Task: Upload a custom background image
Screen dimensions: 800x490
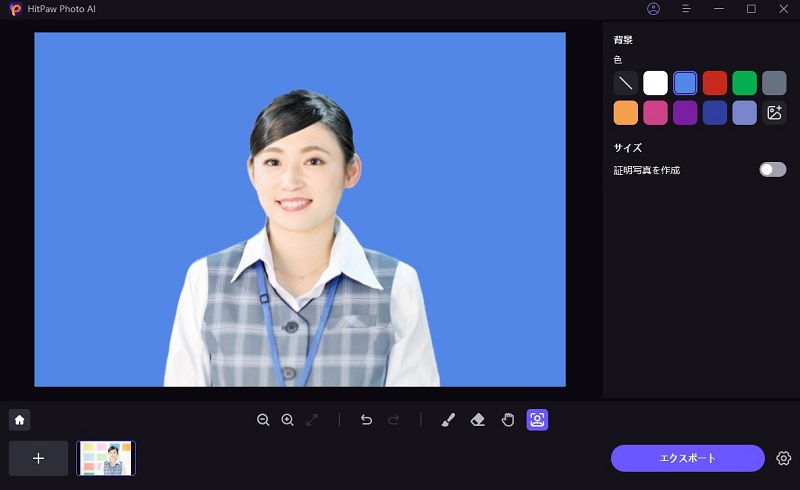Action: [x=774, y=113]
